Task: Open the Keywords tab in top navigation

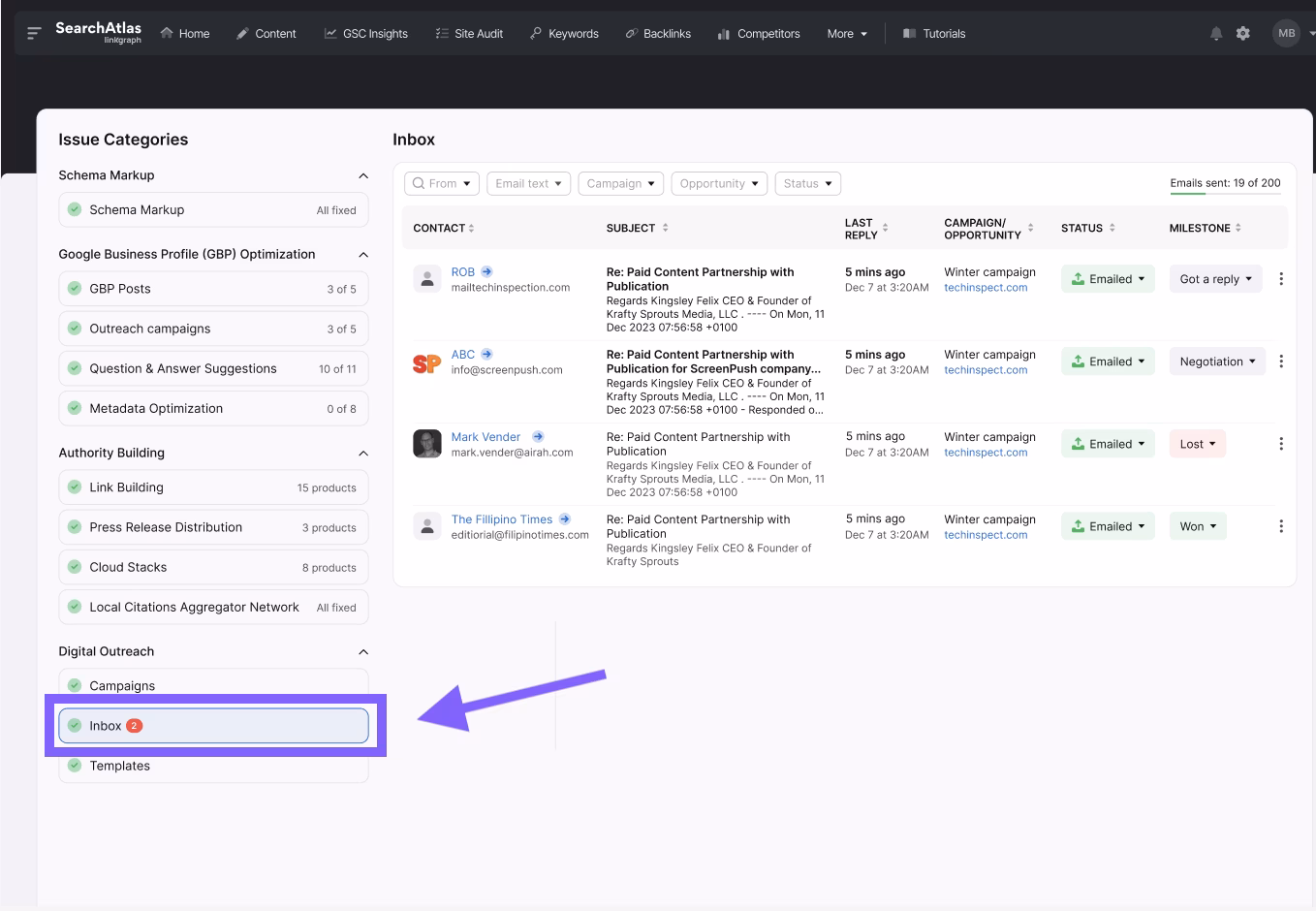Action: coord(564,34)
